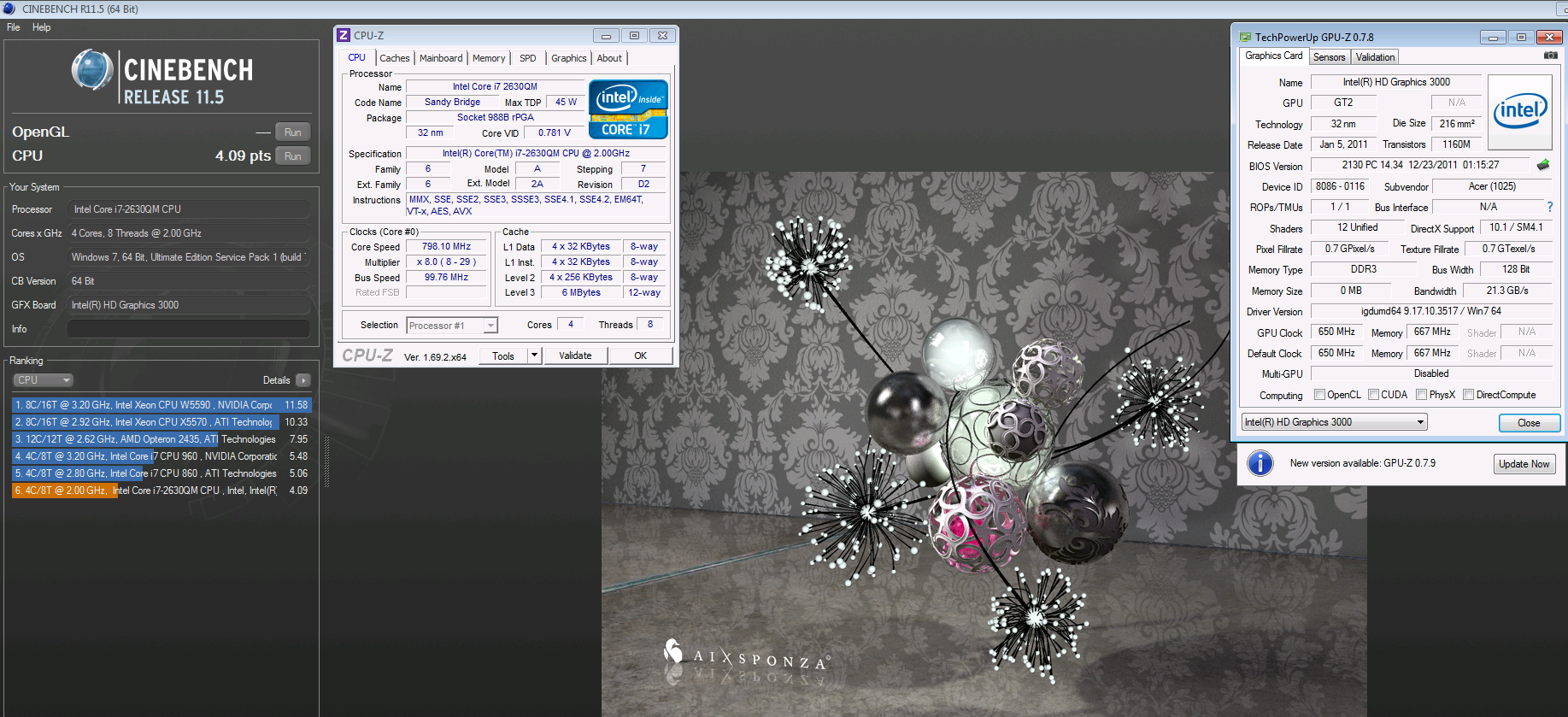Click the Cinebench globe logo icon

[91, 70]
